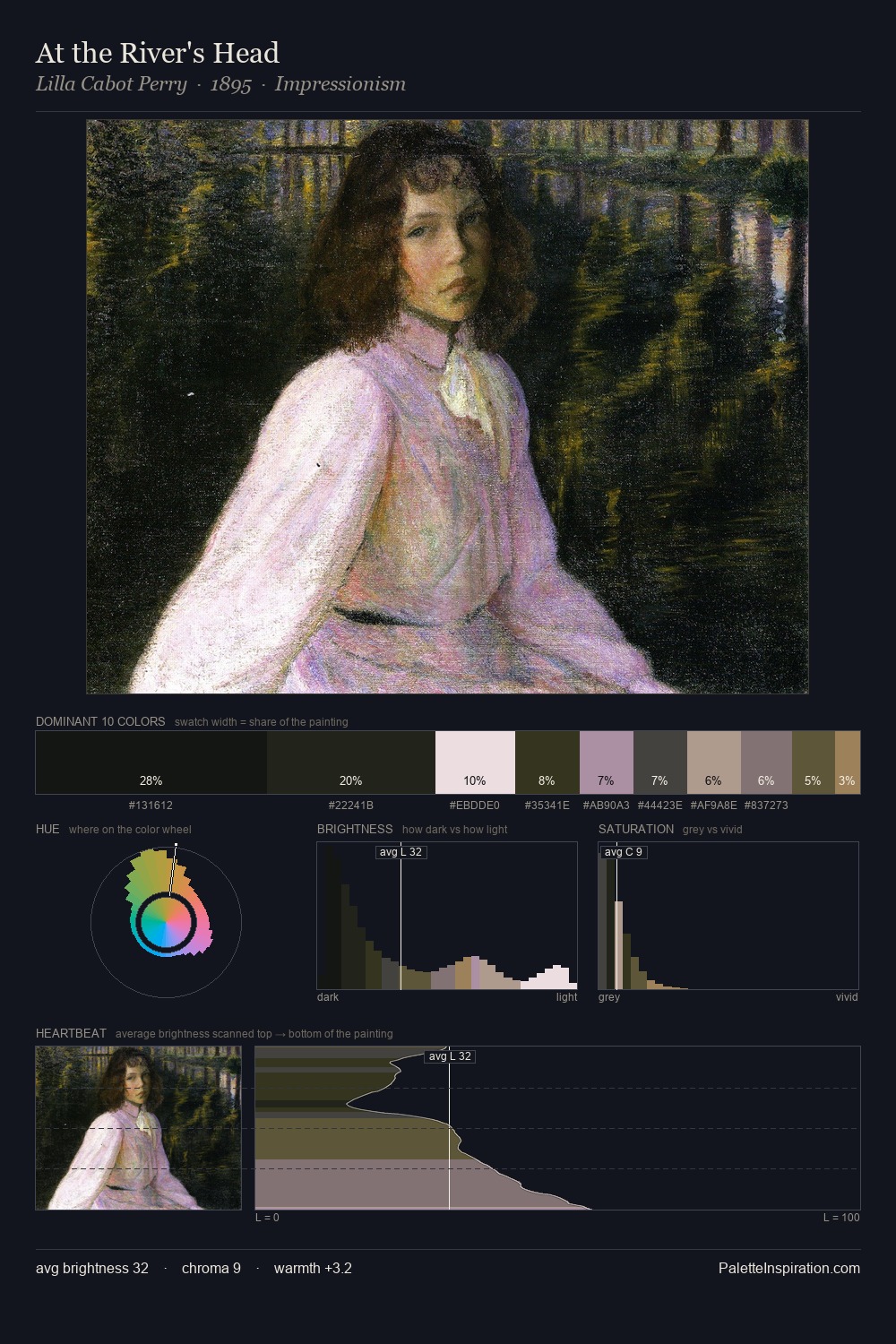
Task: Click the HUE section heading
Action: (x=47, y=829)
